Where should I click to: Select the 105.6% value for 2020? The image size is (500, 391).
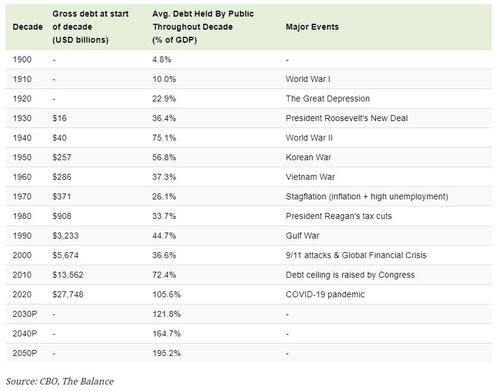point(166,295)
